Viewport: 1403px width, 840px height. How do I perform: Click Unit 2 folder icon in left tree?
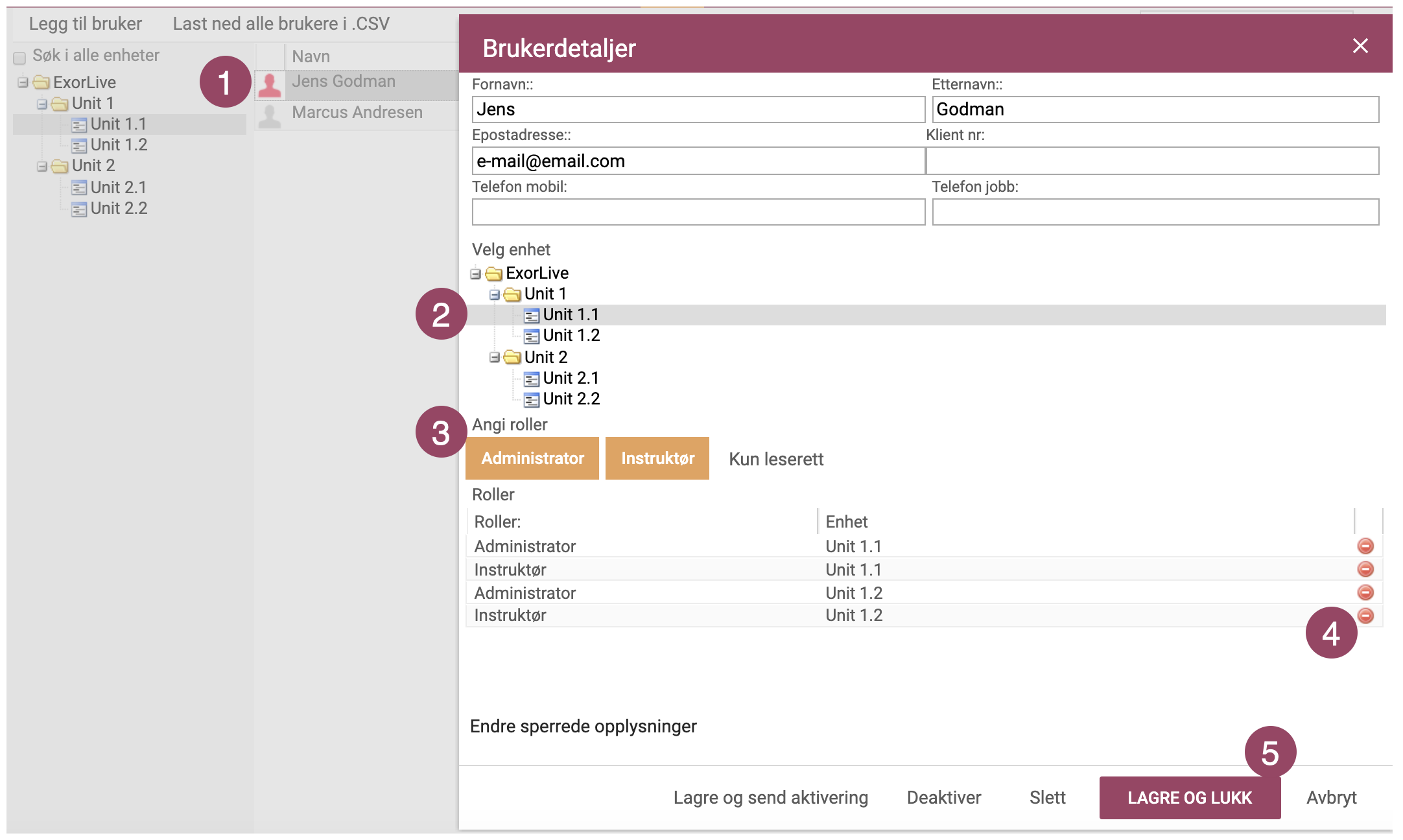60,166
